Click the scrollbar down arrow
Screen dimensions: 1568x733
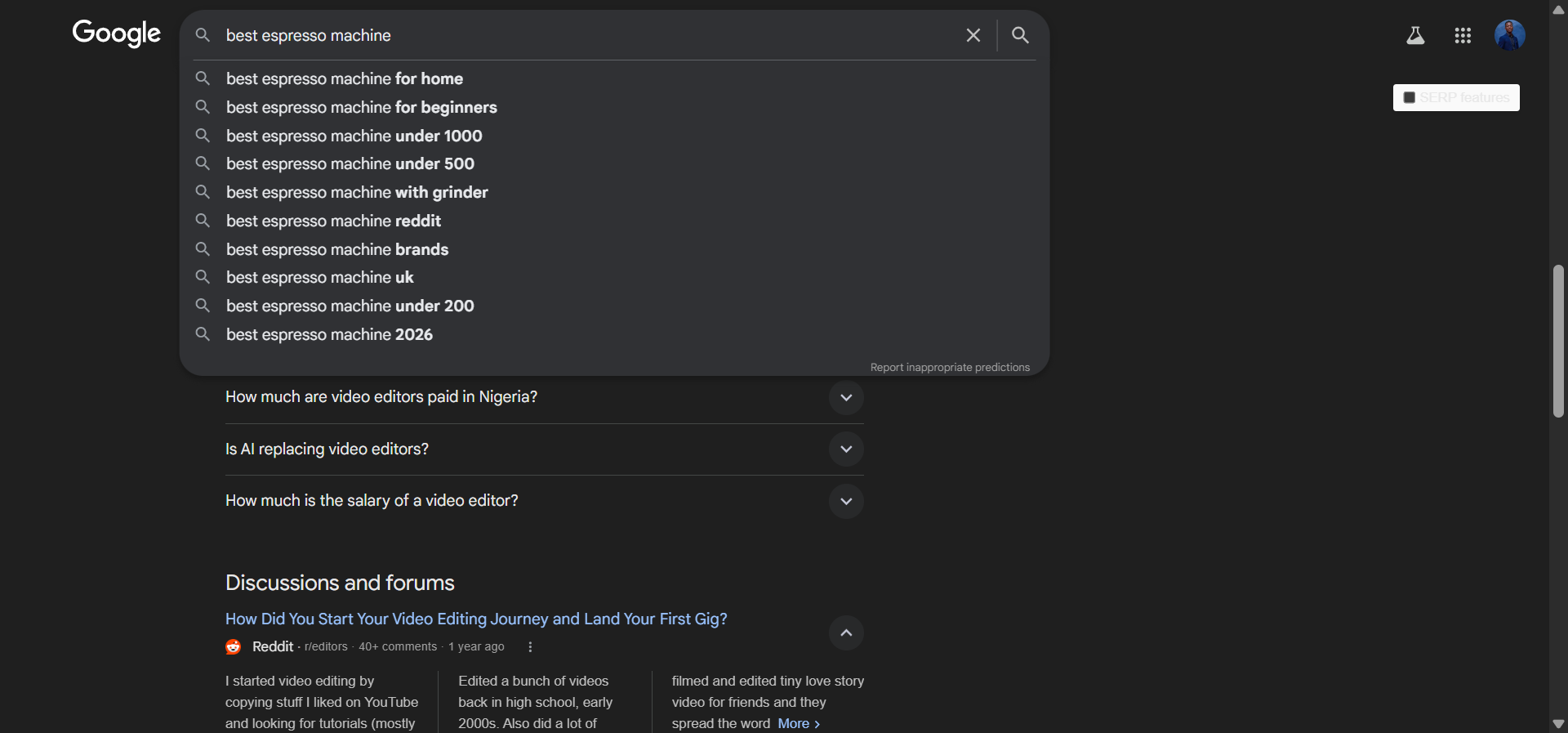click(1558, 724)
